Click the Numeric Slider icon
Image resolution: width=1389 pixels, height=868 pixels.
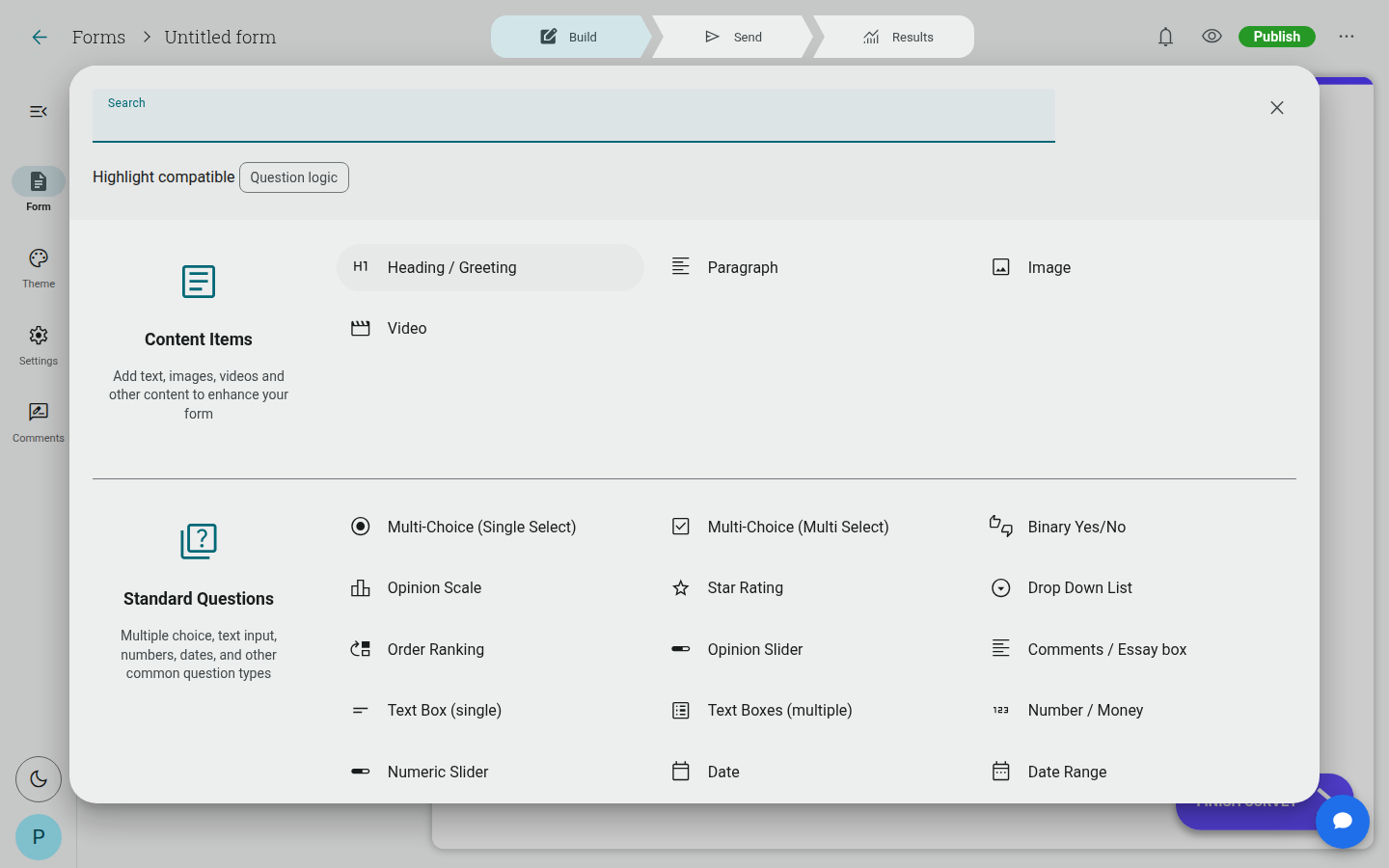point(361,772)
